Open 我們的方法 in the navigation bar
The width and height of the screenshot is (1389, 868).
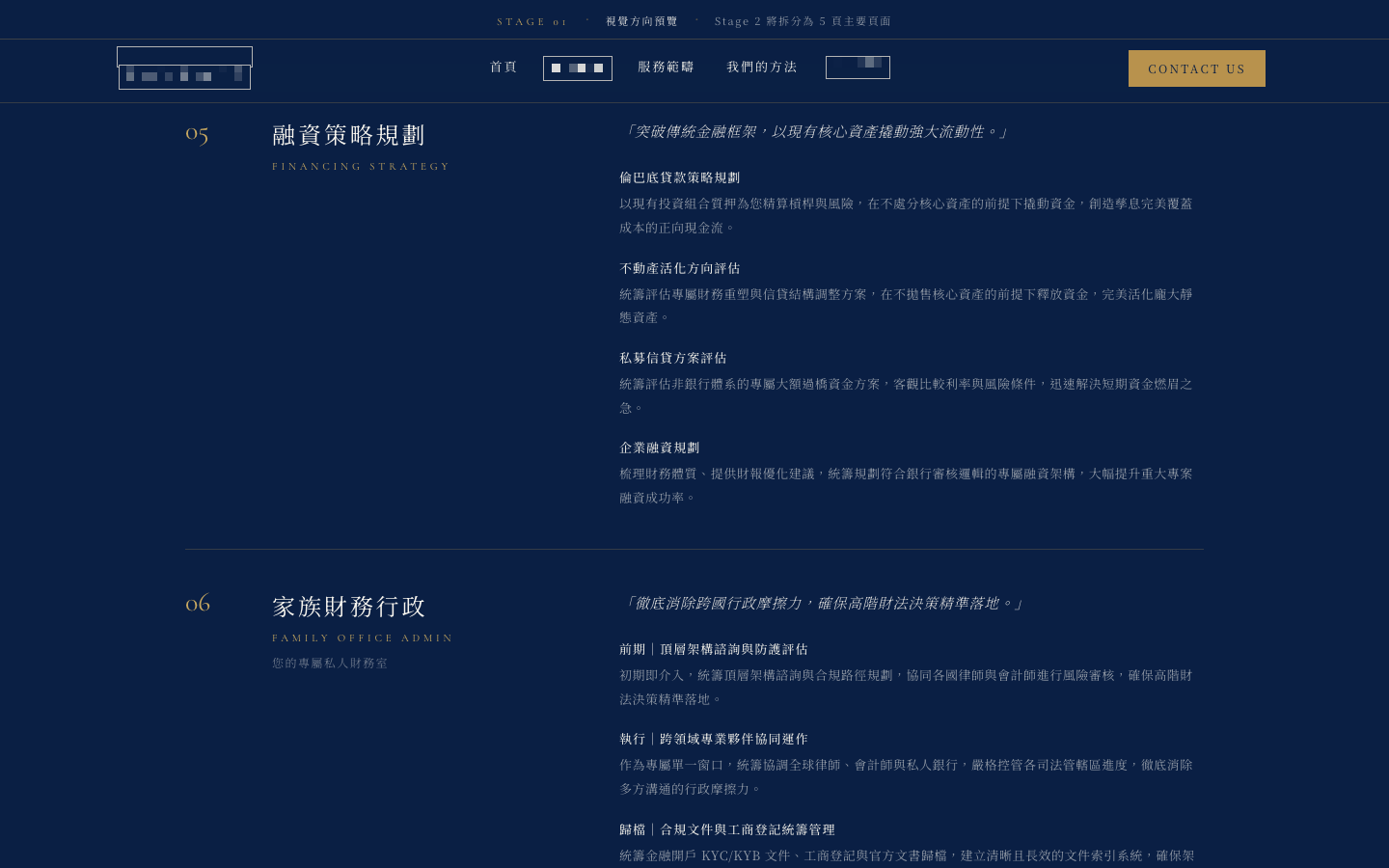click(x=762, y=68)
